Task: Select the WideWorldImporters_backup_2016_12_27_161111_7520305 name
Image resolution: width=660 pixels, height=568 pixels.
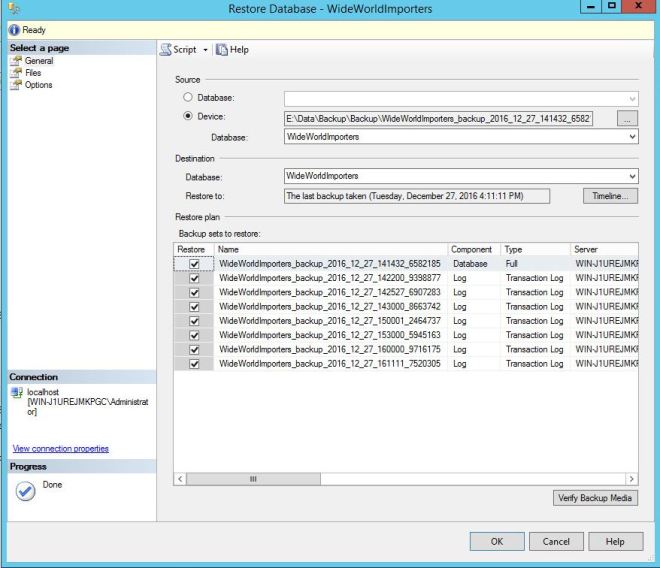Action: click(330, 363)
